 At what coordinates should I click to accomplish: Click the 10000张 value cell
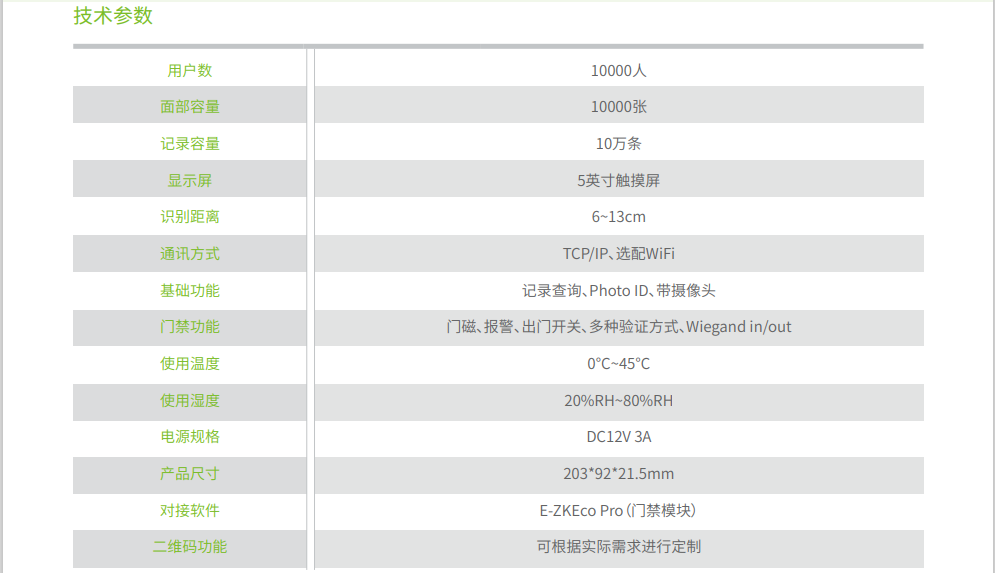click(619, 107)
